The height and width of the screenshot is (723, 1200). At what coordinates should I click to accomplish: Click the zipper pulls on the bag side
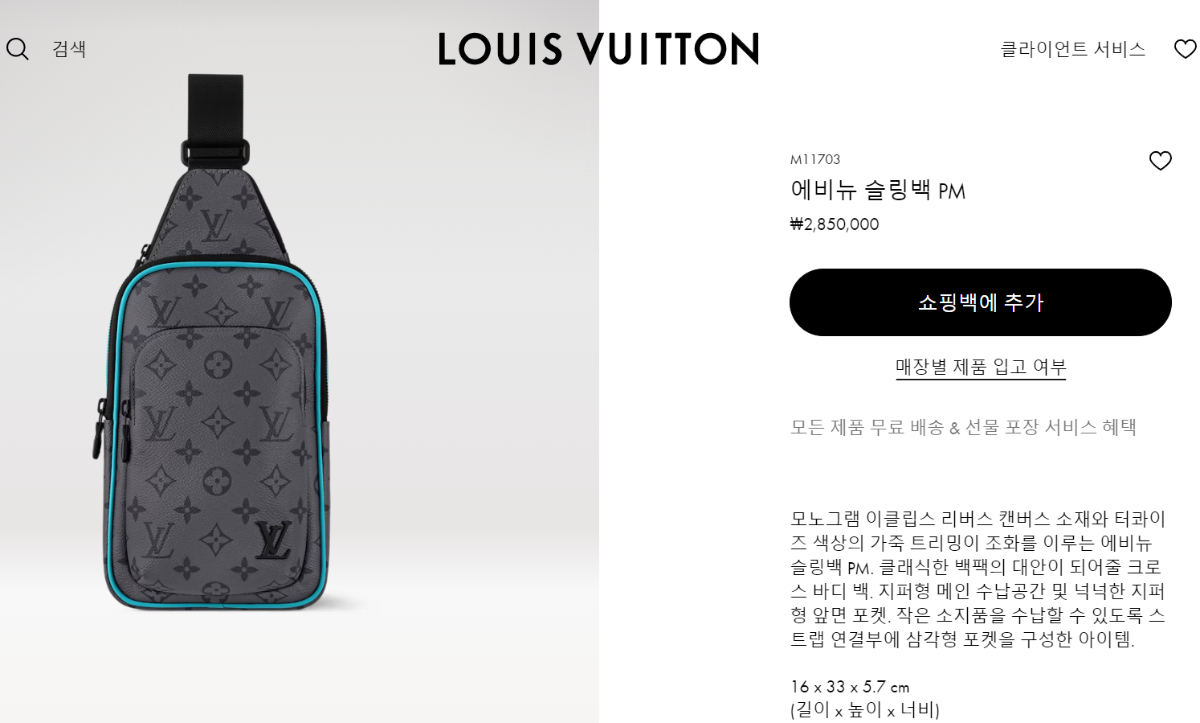(x=108, y=430)
